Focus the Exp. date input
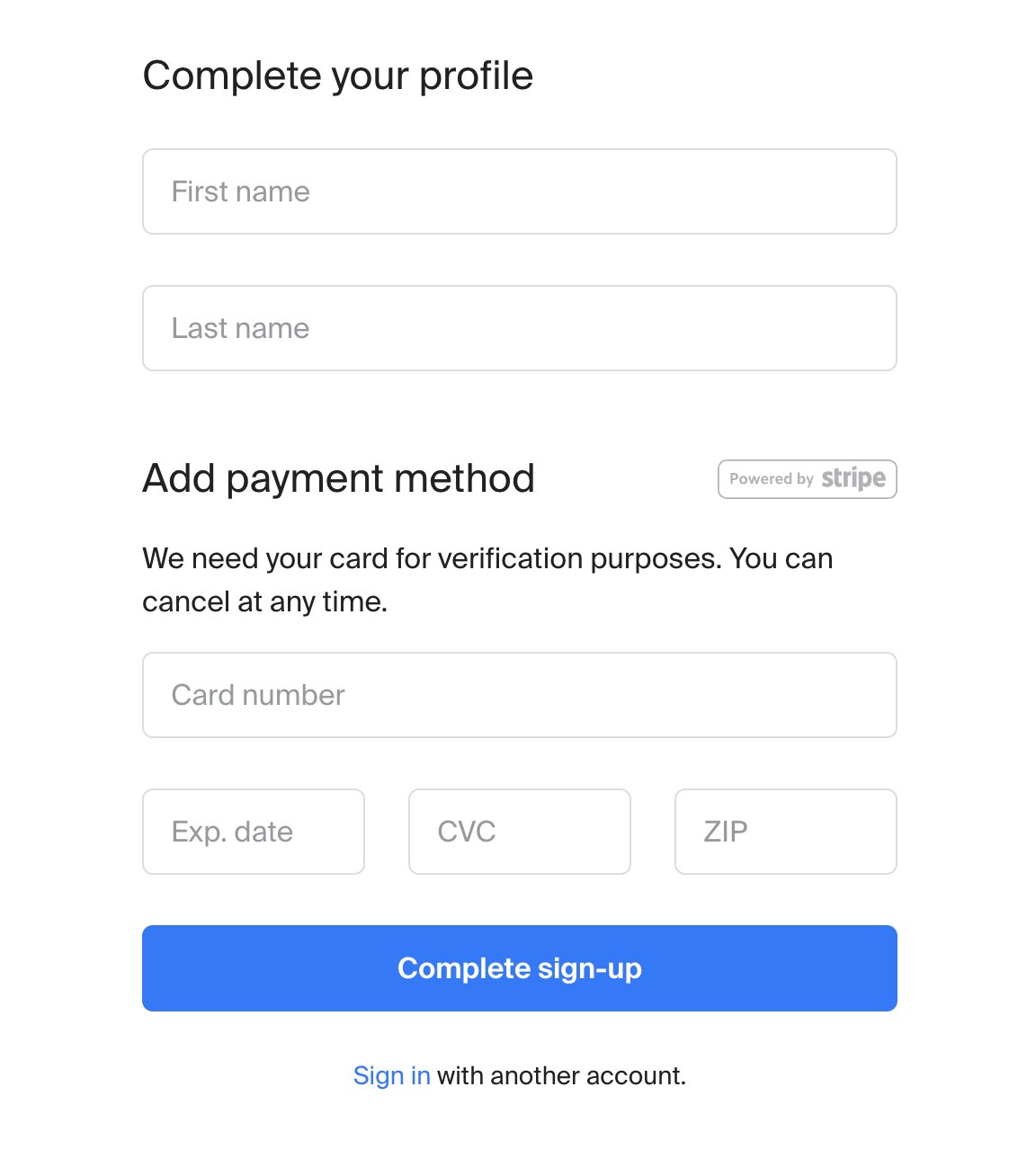 [x=253, y=832]
